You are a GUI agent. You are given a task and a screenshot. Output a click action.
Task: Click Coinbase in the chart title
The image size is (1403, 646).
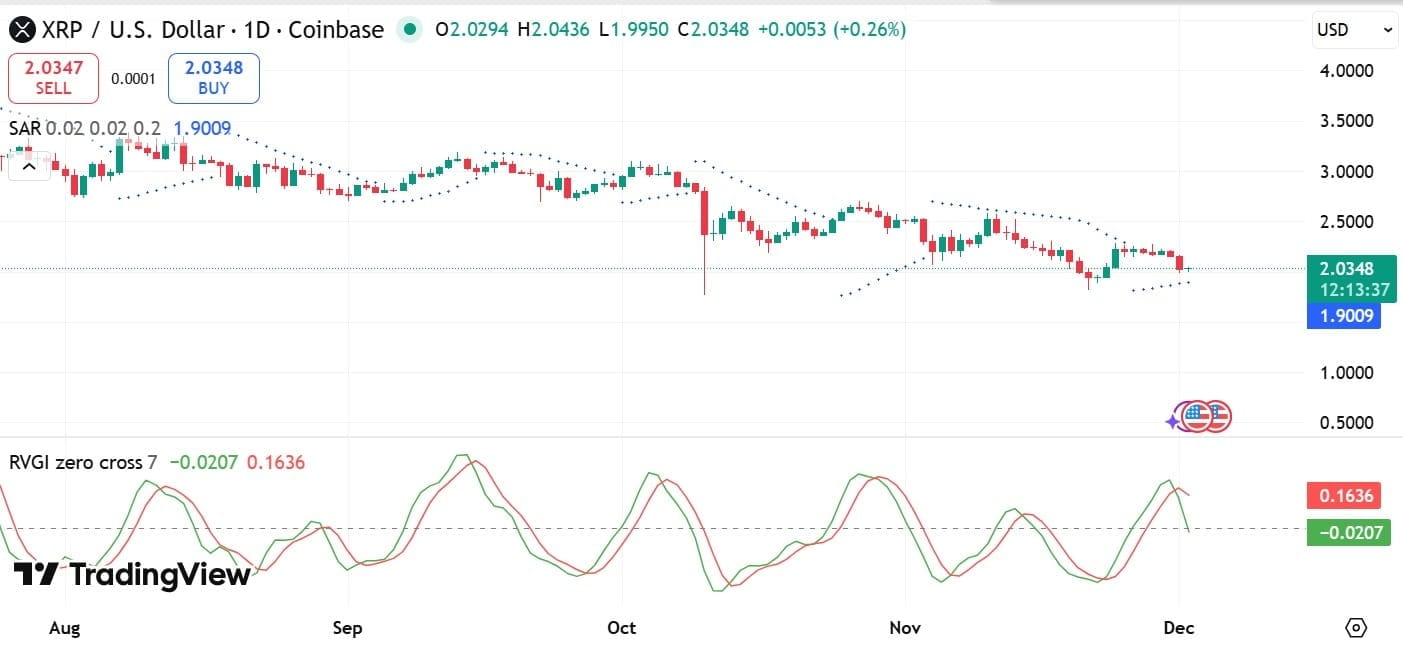(334, 29)
